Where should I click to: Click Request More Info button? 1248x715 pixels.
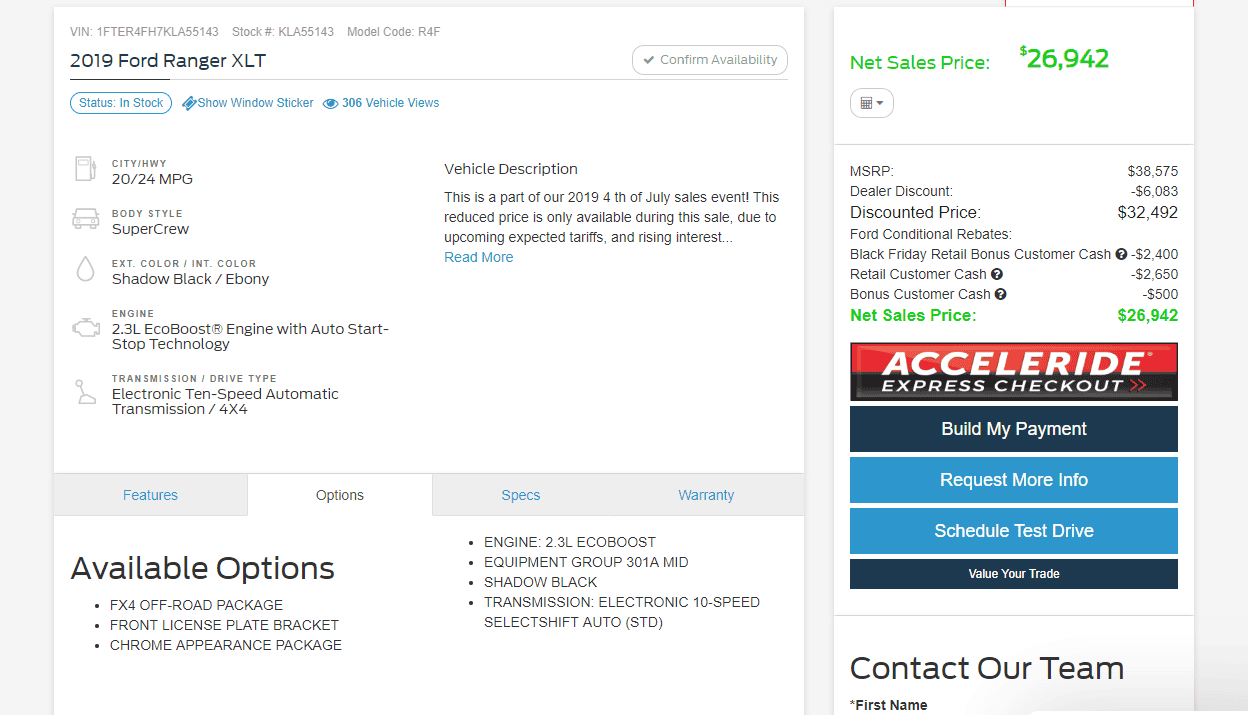[1014, 480]
